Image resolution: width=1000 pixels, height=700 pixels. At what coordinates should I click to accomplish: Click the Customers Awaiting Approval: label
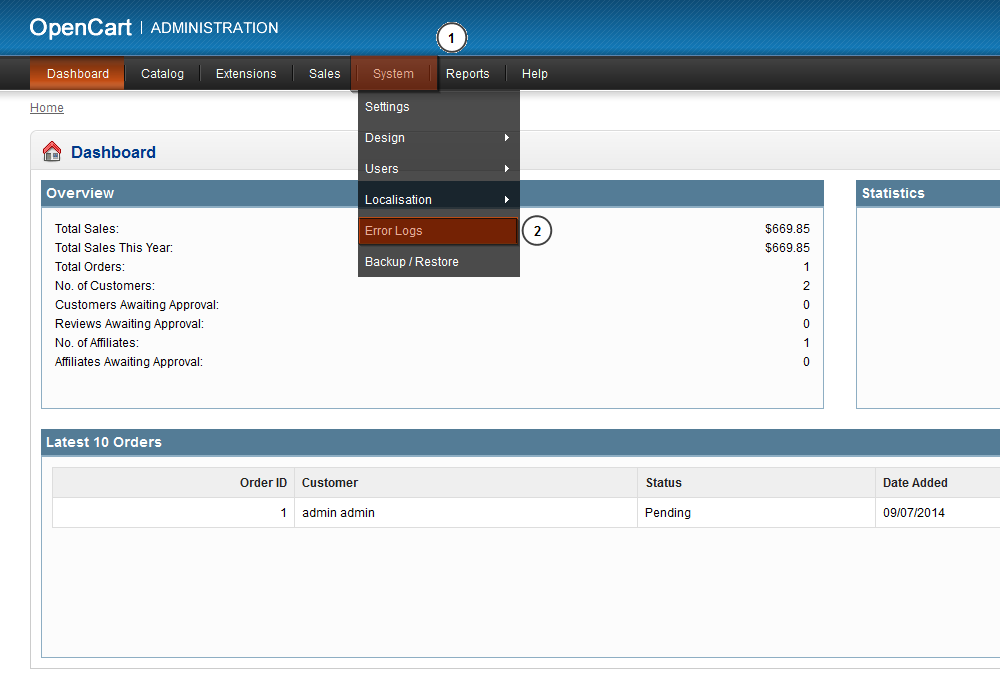pyautogui.click(x=136, y=305)
